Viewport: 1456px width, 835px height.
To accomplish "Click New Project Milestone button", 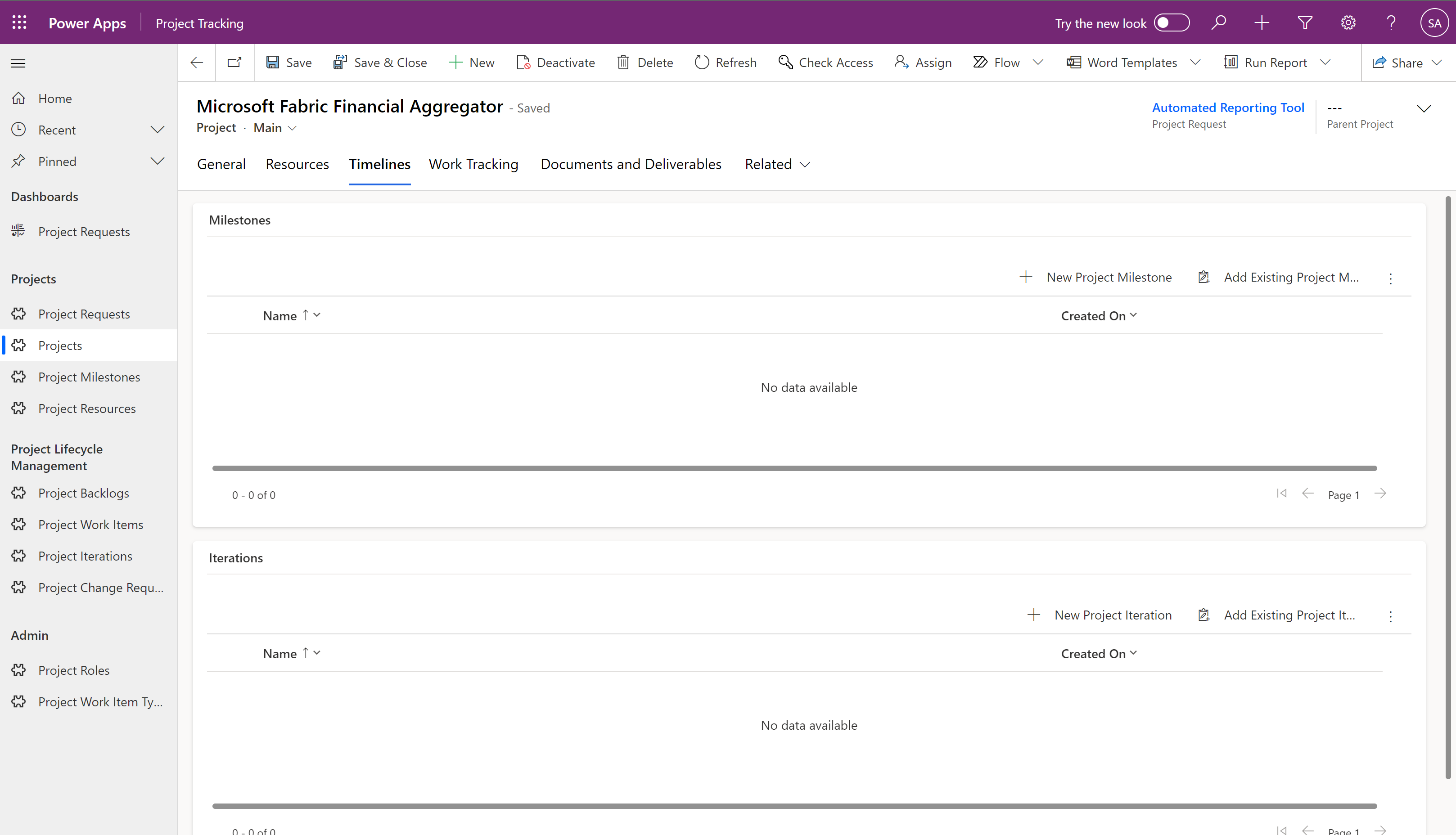I will (1096, 278).
